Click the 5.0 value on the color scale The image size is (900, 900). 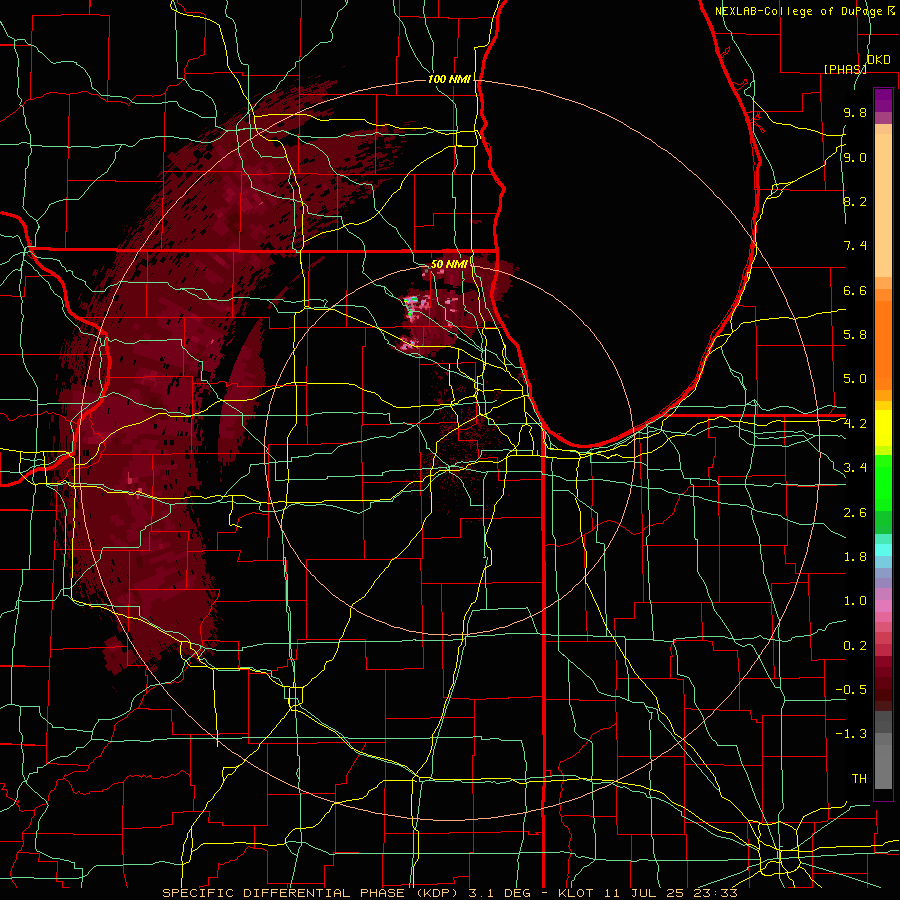[x=855, y=379]
